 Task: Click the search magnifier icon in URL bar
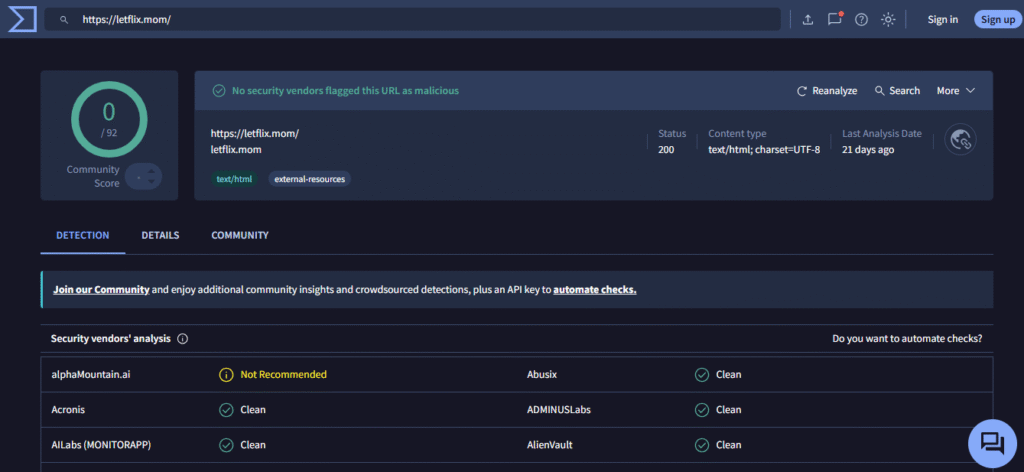tap(64, 20)
